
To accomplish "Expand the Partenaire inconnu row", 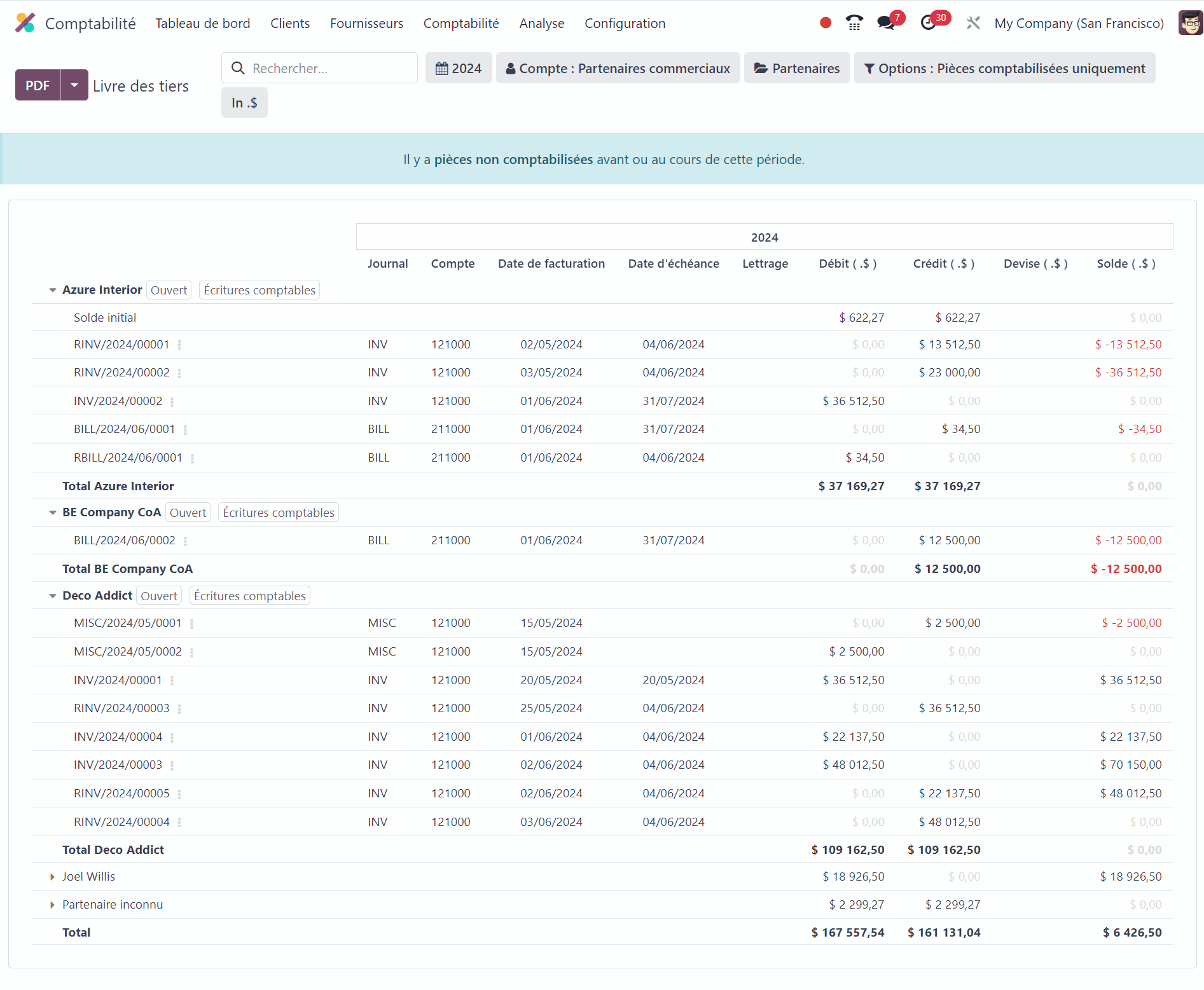I will pyautogui.click(x=53, y=905).
